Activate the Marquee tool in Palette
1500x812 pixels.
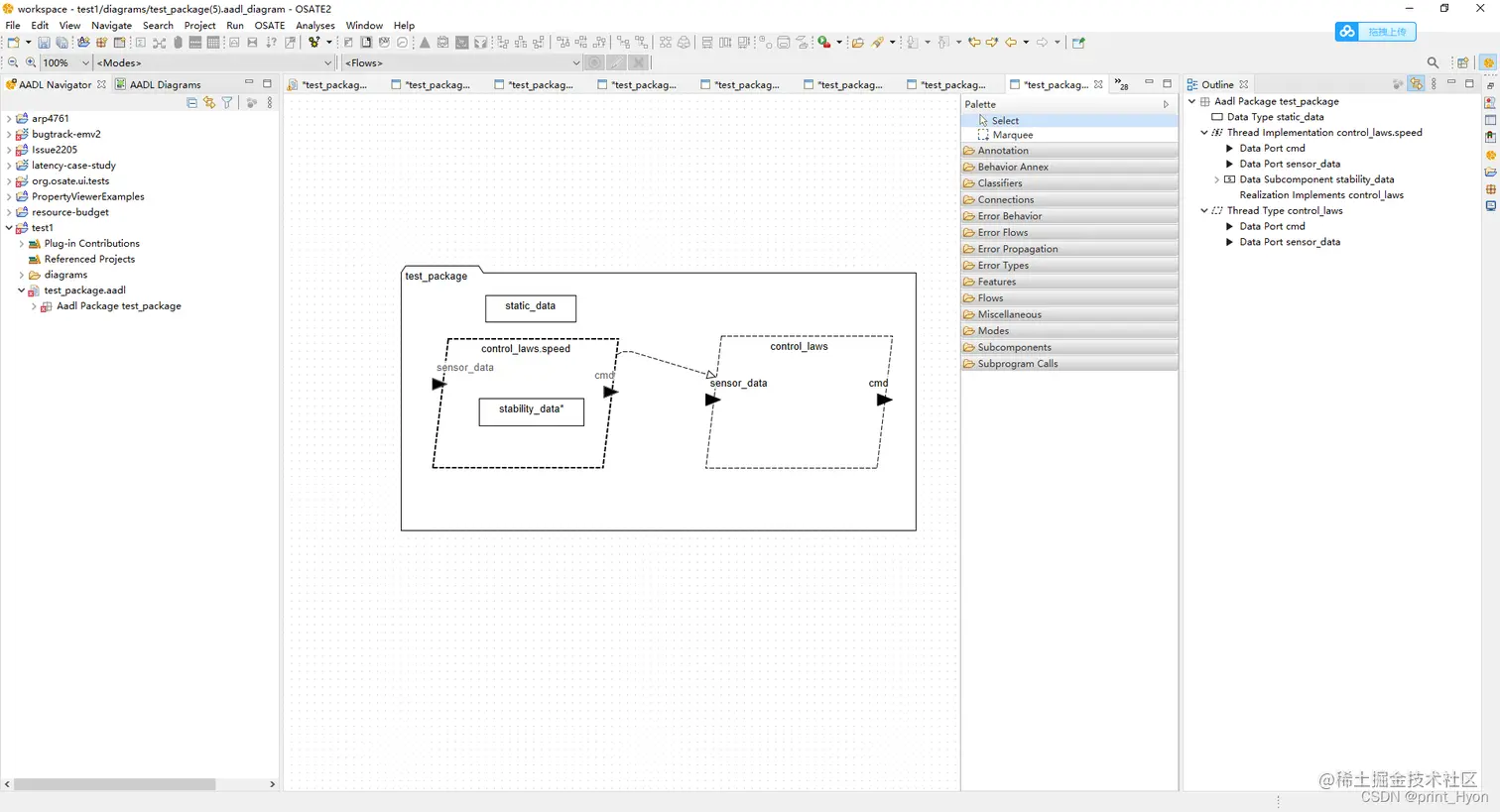click(1069, 135)
